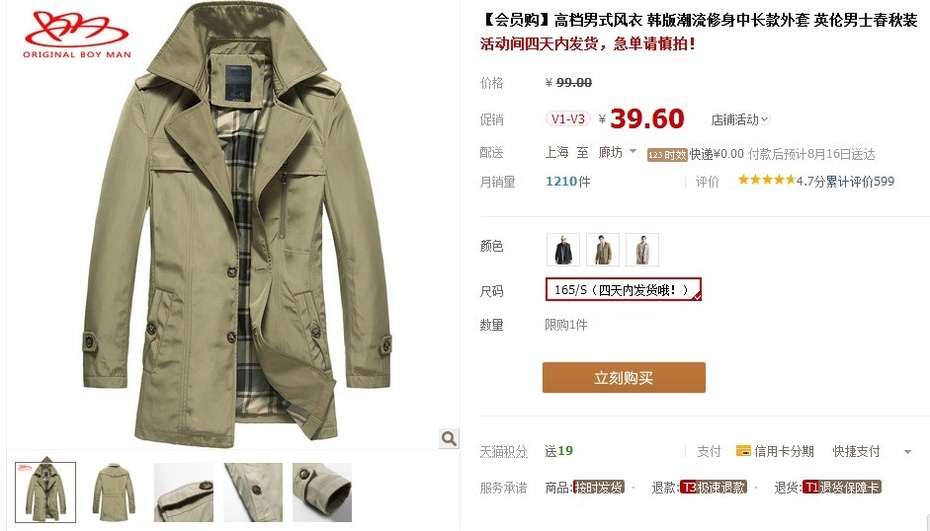The width and height of the screenshot is (930, 531).
Task: View the back-of-coat thumbnail
Action: (114, 492)
